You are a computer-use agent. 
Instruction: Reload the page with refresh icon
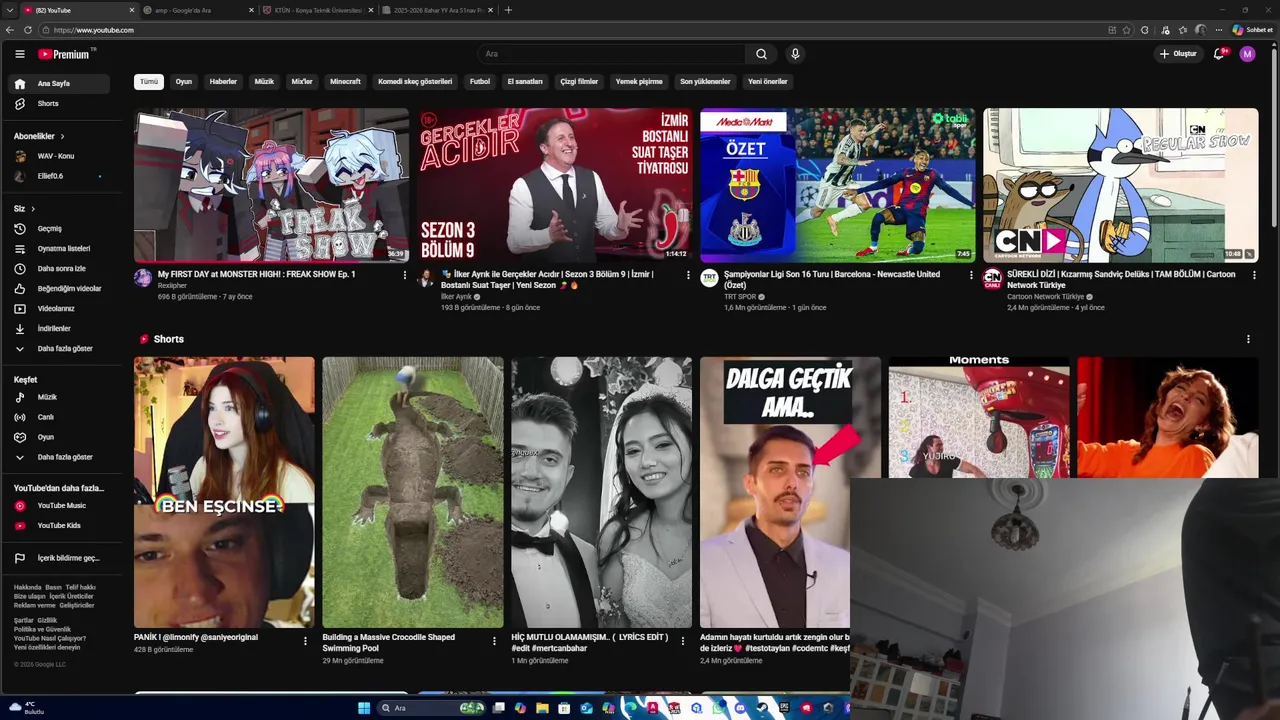point(28,30)
